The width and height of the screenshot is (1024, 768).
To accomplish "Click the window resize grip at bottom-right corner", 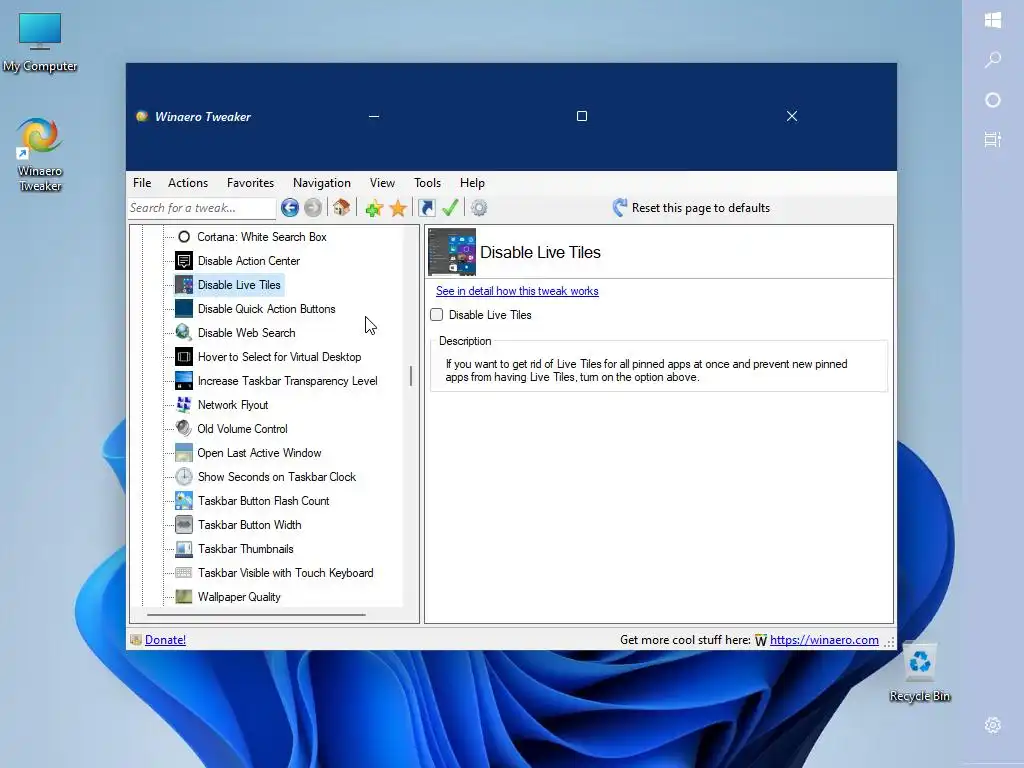I will (x=889, y=643).
